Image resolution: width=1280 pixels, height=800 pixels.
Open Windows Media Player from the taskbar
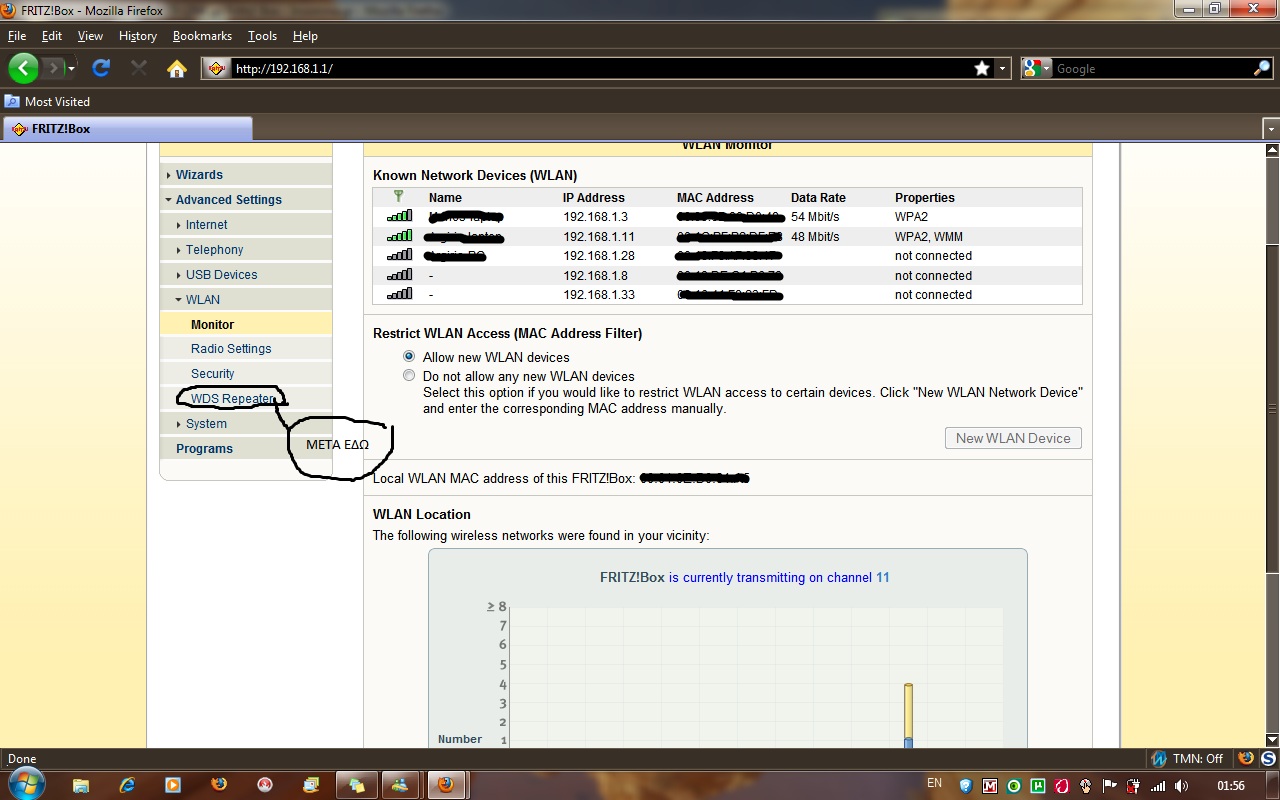tap(173, 785)
